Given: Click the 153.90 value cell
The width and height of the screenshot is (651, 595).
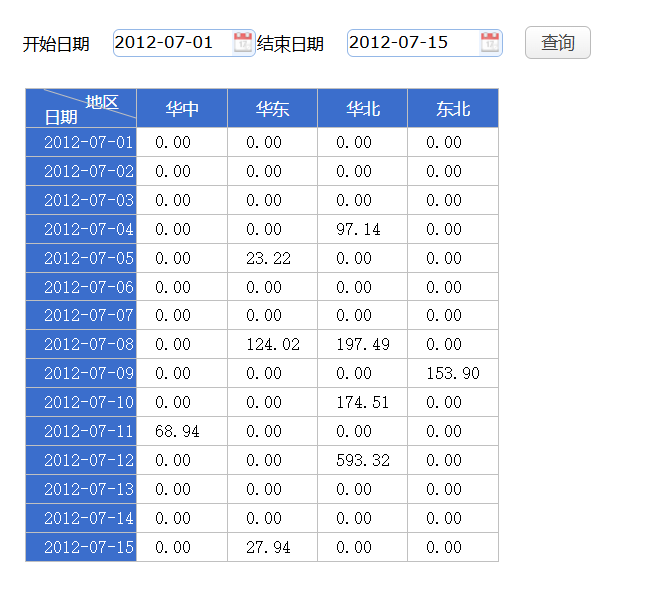Looking at the screenshot, I should (453, 373).
